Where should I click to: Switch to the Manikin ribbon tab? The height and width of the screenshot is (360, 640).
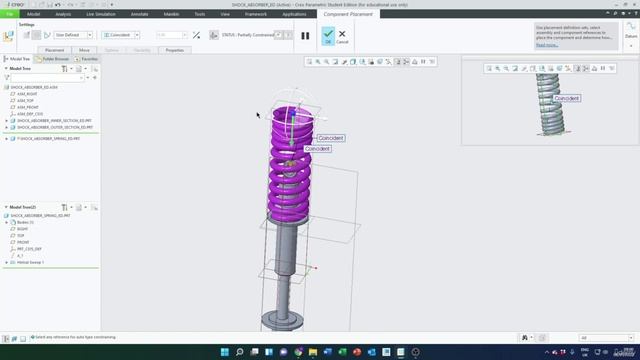(171, 14)
